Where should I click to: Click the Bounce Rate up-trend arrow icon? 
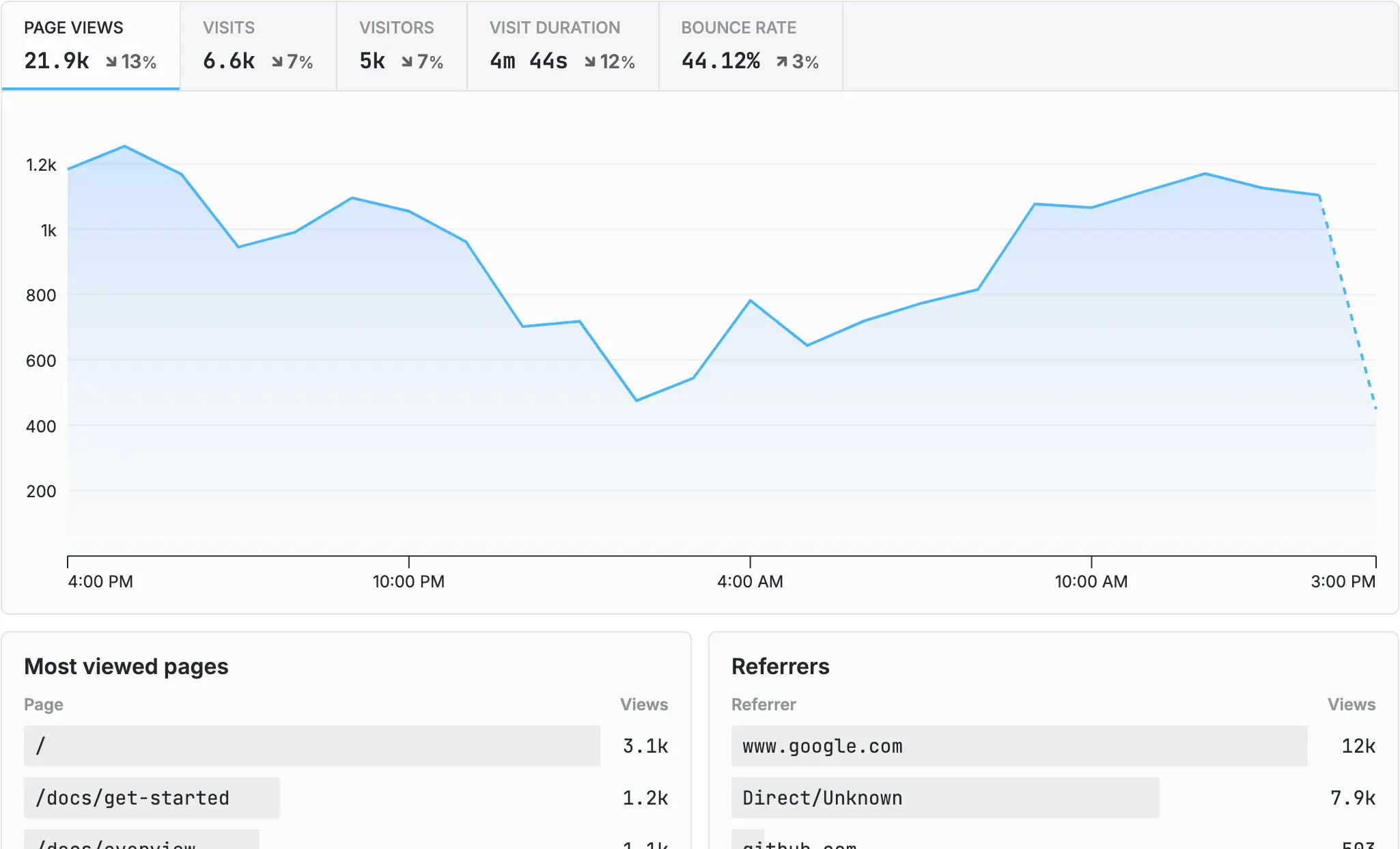[782, 62]
